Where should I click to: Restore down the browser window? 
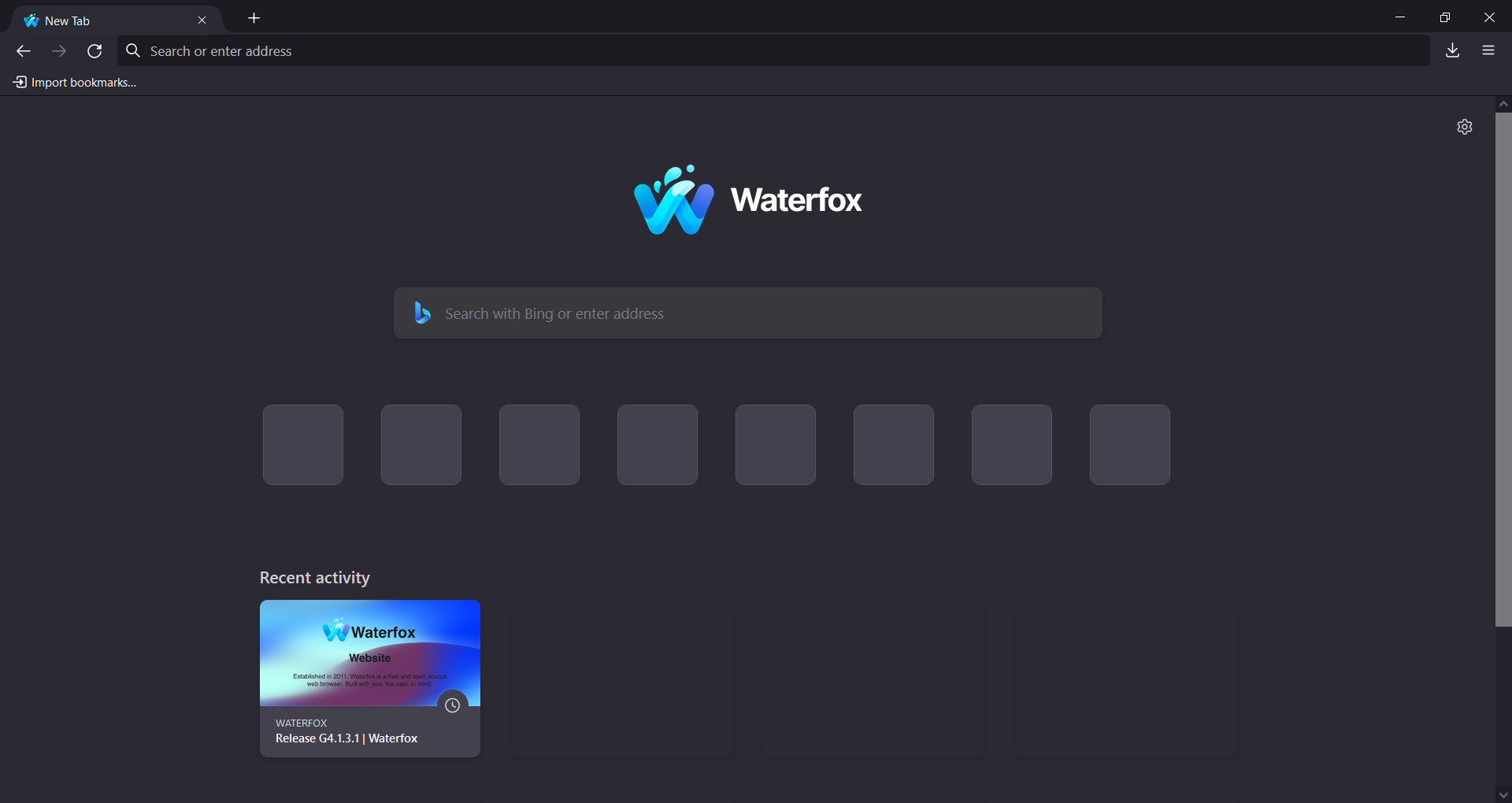(1445, 17)
